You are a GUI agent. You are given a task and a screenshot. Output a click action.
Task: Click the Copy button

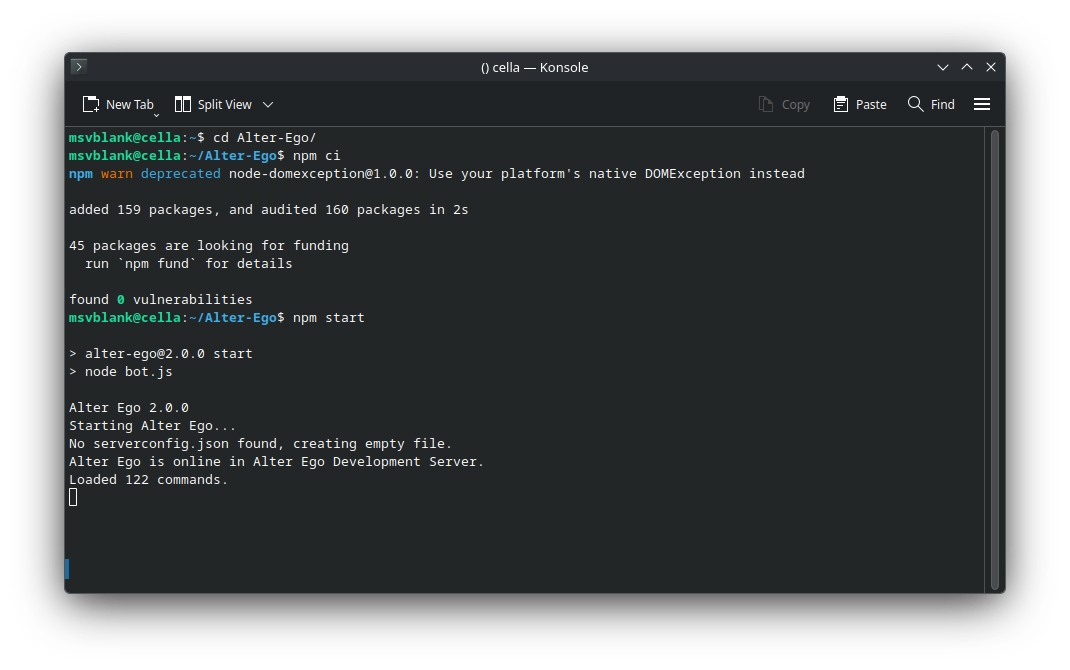(x=784, y=104)
